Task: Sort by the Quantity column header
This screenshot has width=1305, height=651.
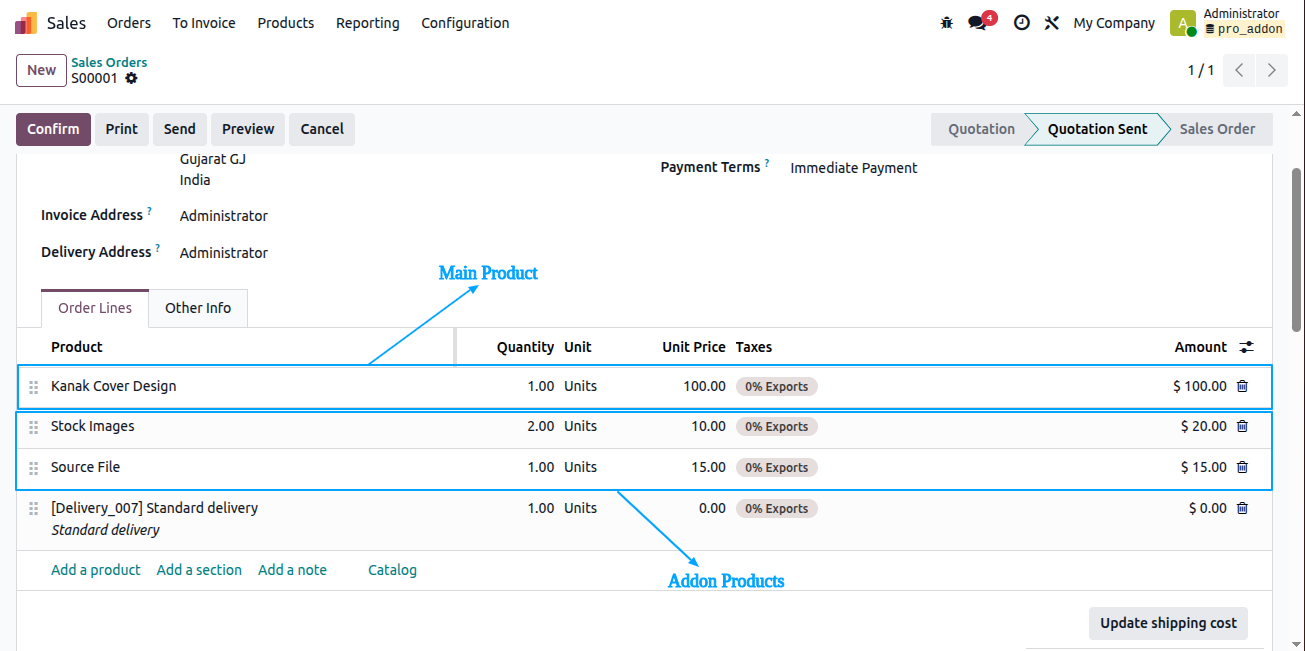Action: 525,347
